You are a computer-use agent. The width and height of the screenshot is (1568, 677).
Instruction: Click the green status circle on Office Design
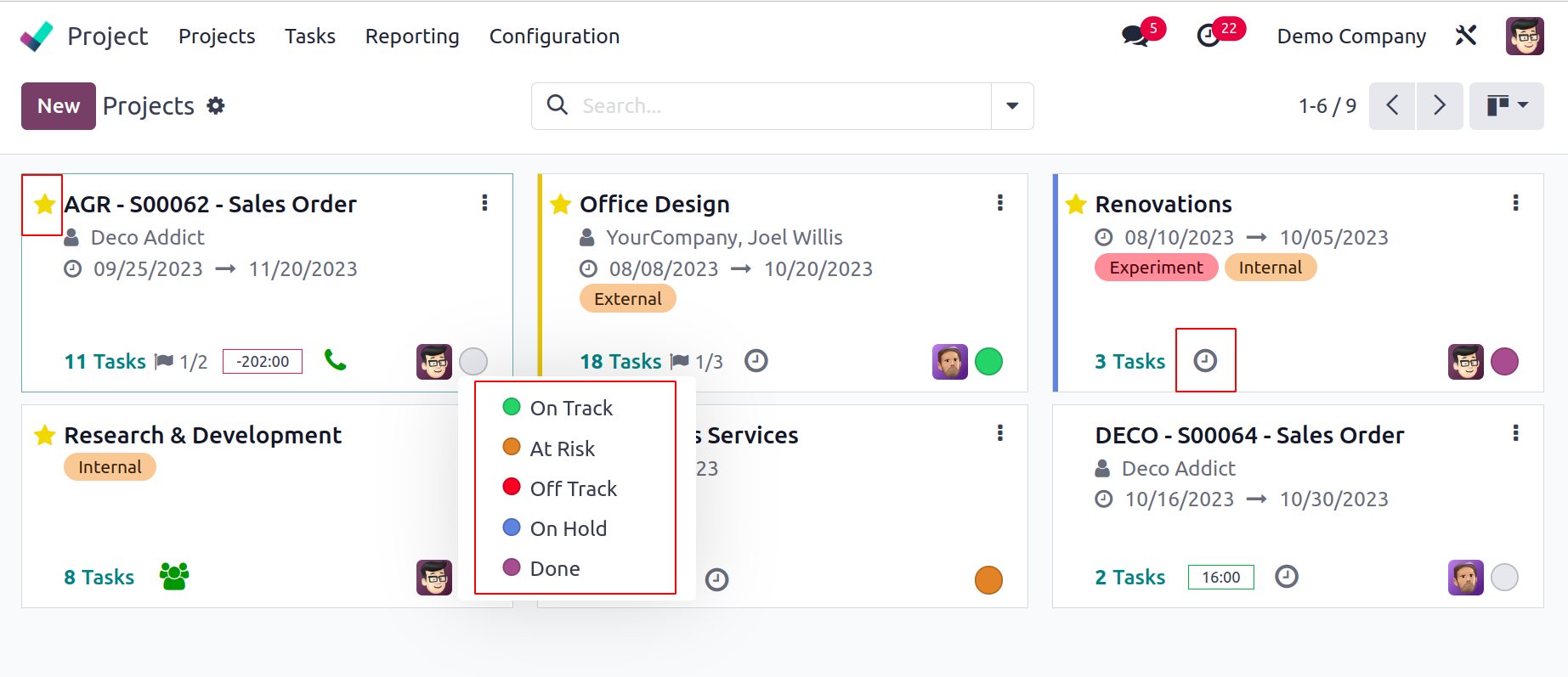pos(988,362)
